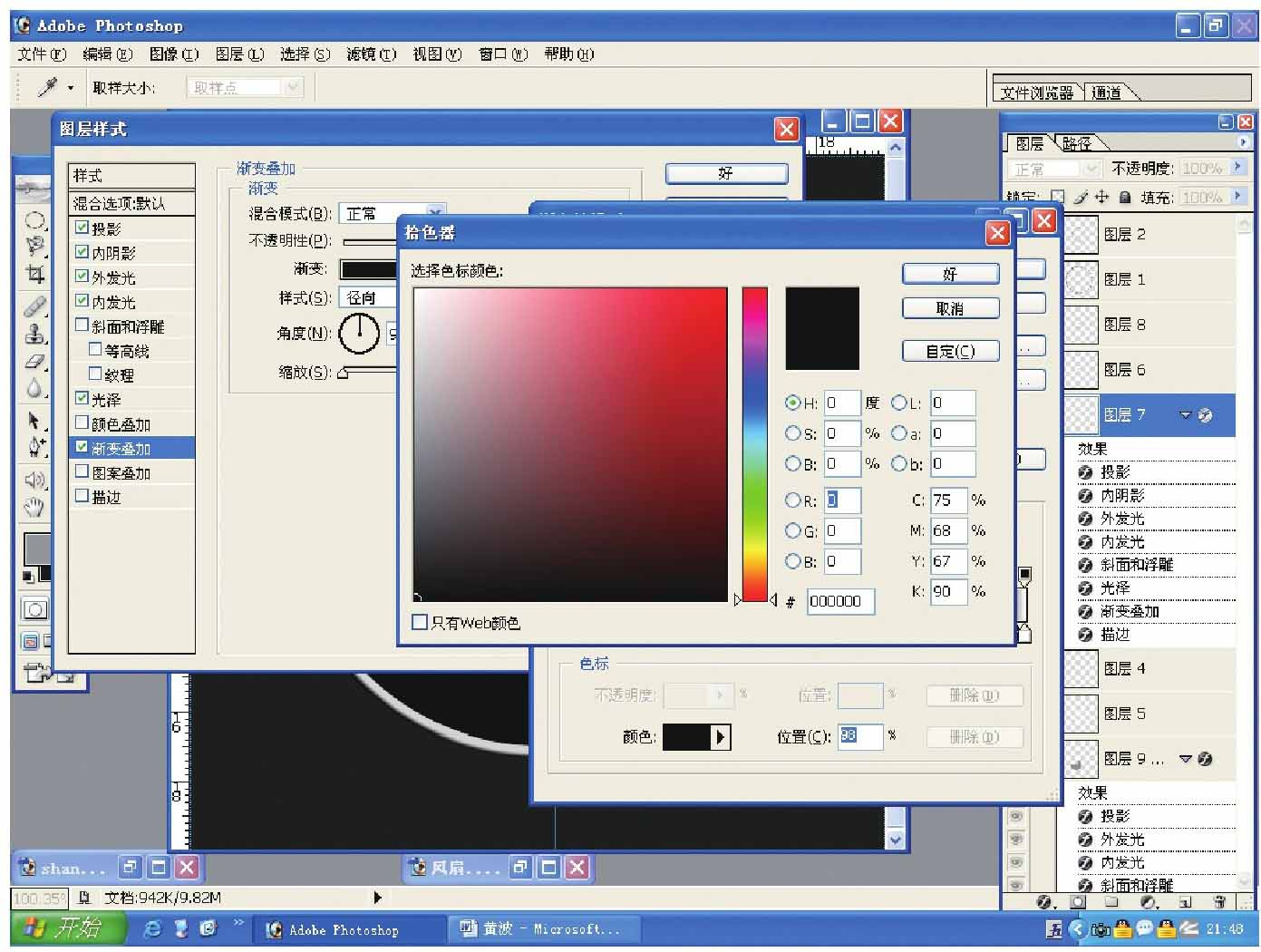Switch to the 路径 tab
The height and width of the screenshot is (952, 1261).
tap(1078, 143)
